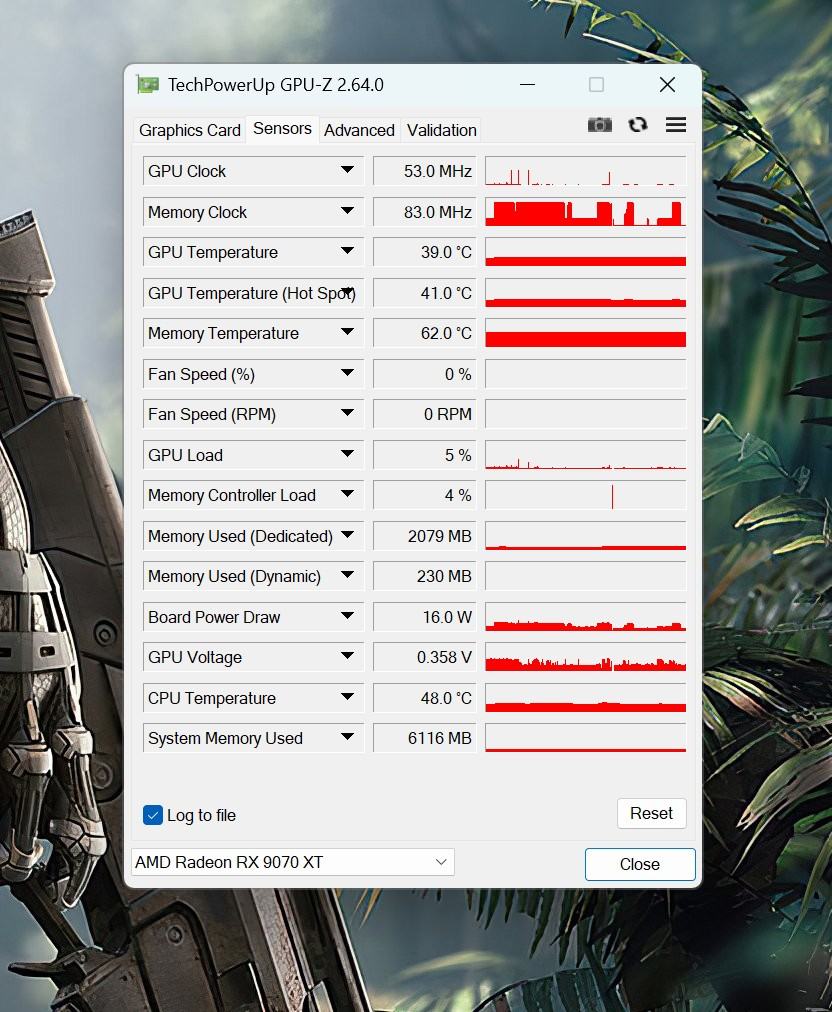Minimize the GPU-Z window

527,85
